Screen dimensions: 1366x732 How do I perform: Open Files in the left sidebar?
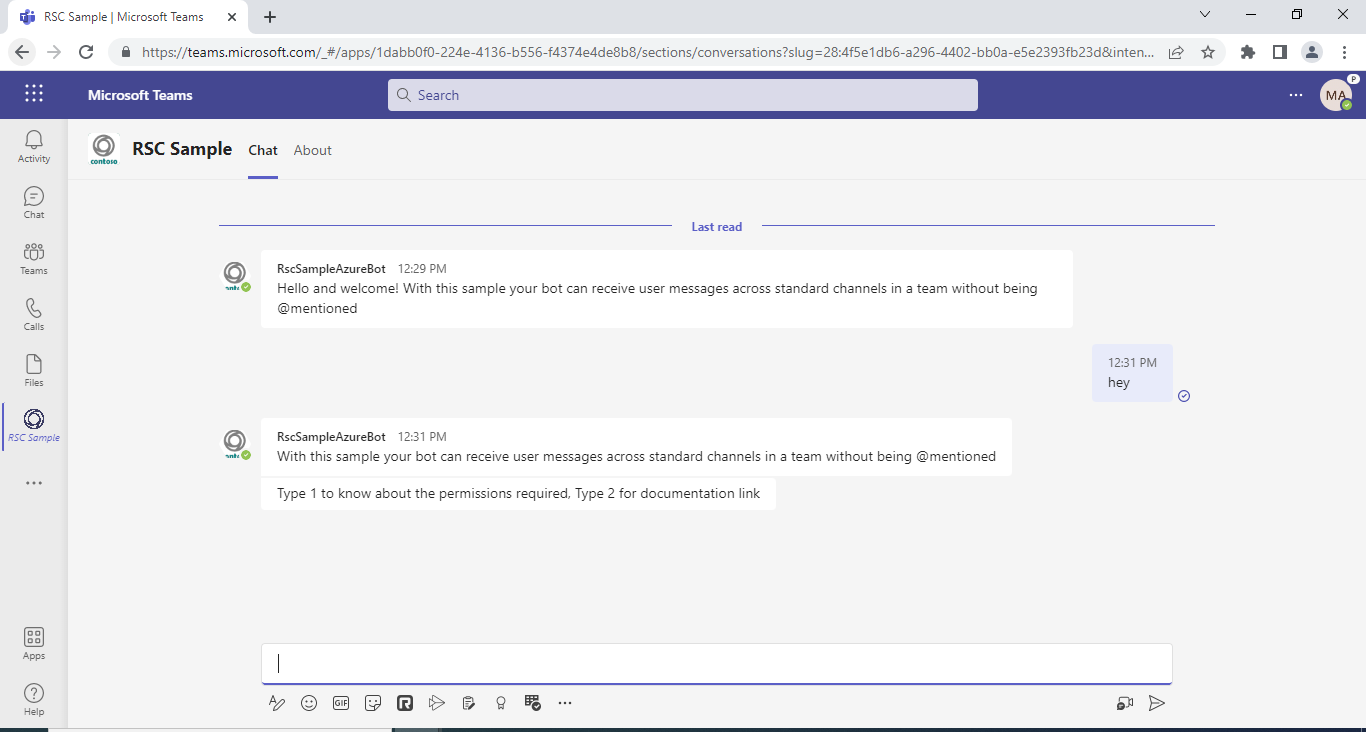click(34, 370)
